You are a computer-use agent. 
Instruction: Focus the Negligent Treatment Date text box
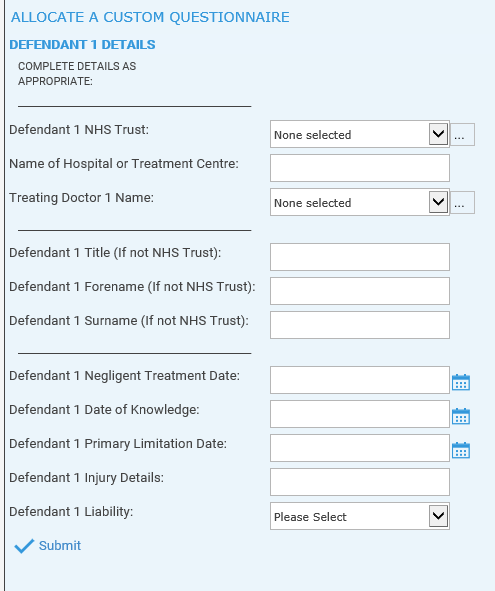coord(360,380)
